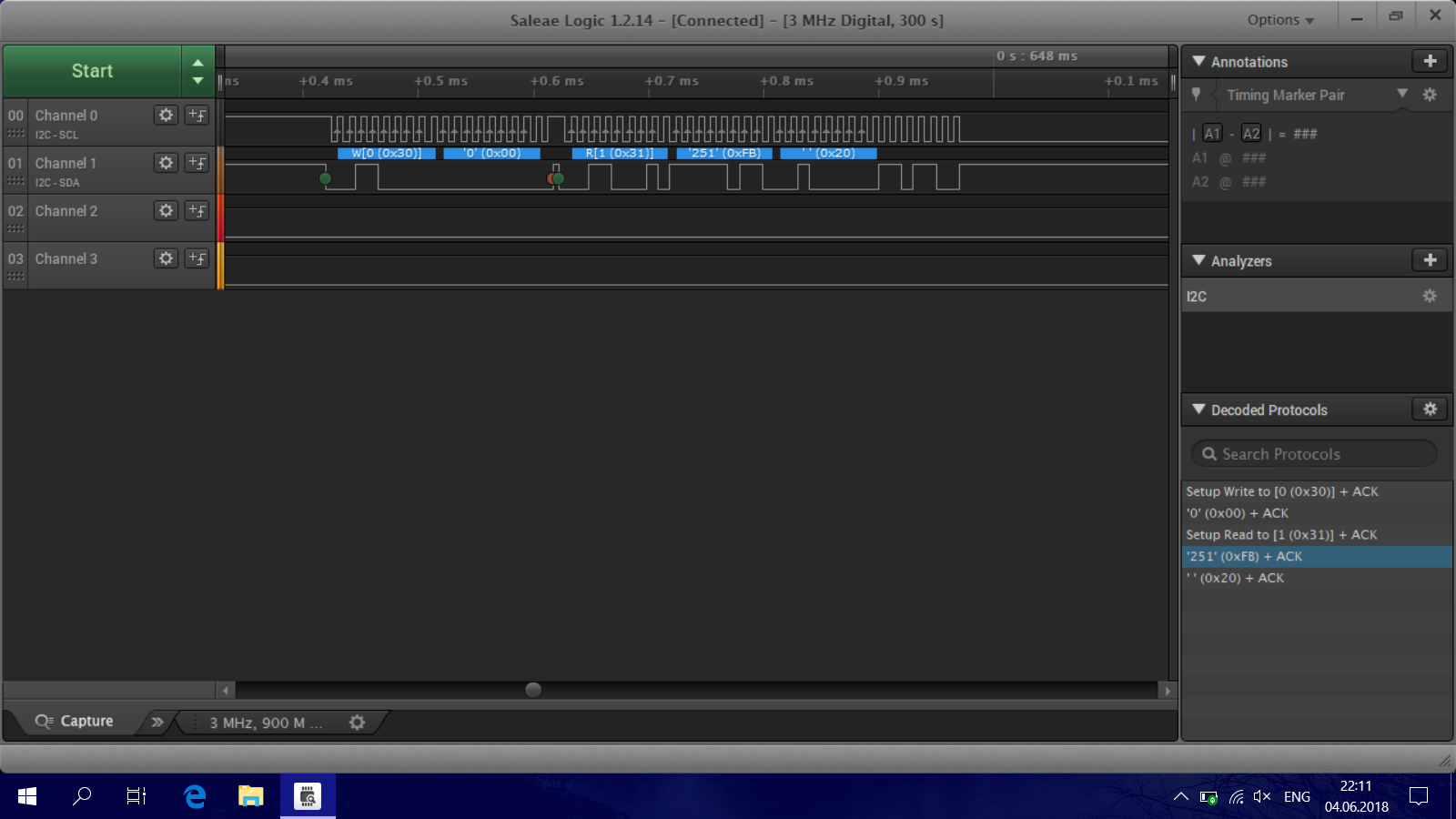Viewport: 1456px width, 819px height.
Task: Click the horizontal scrollbar thumb
Action: point(533,690)
